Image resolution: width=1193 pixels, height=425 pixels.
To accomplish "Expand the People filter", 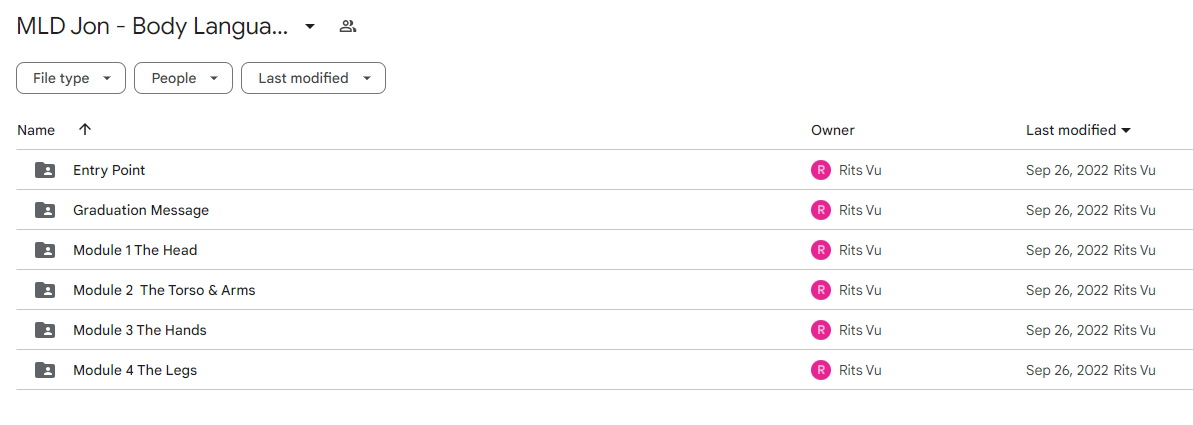I will 183,78.
